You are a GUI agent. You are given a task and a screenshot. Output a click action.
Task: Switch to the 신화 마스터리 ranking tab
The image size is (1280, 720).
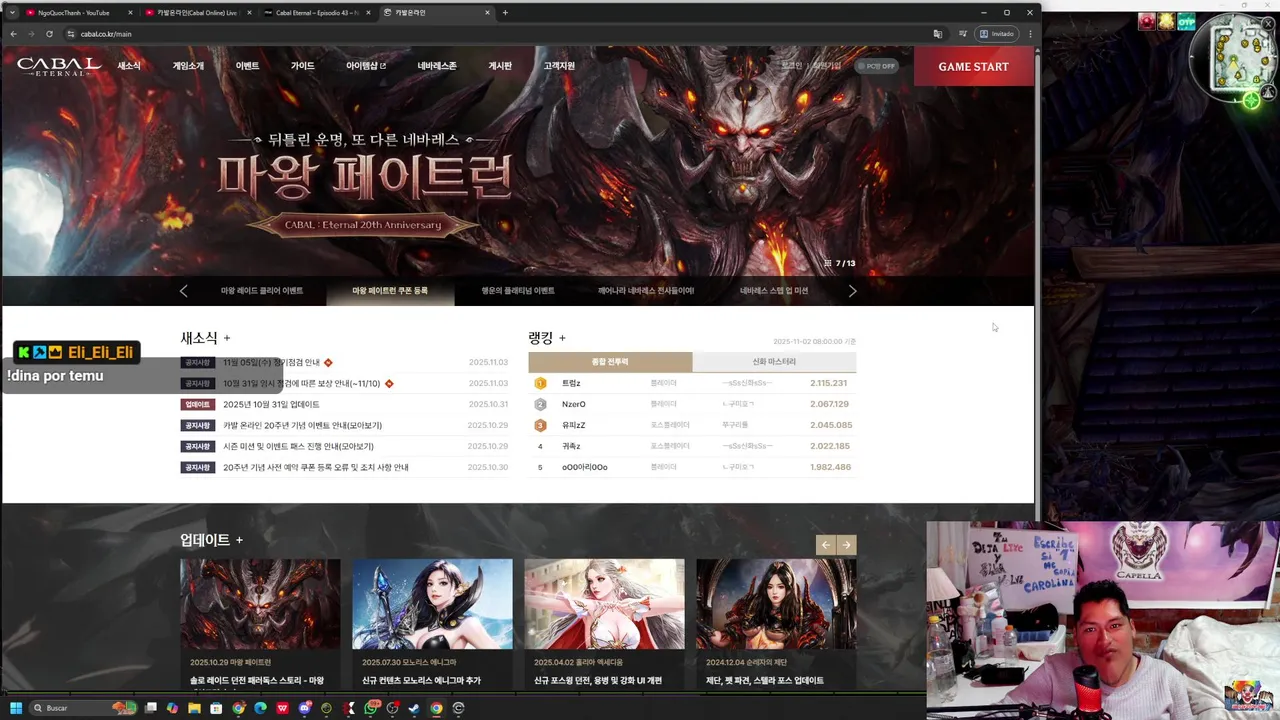[x=774, y=361]
